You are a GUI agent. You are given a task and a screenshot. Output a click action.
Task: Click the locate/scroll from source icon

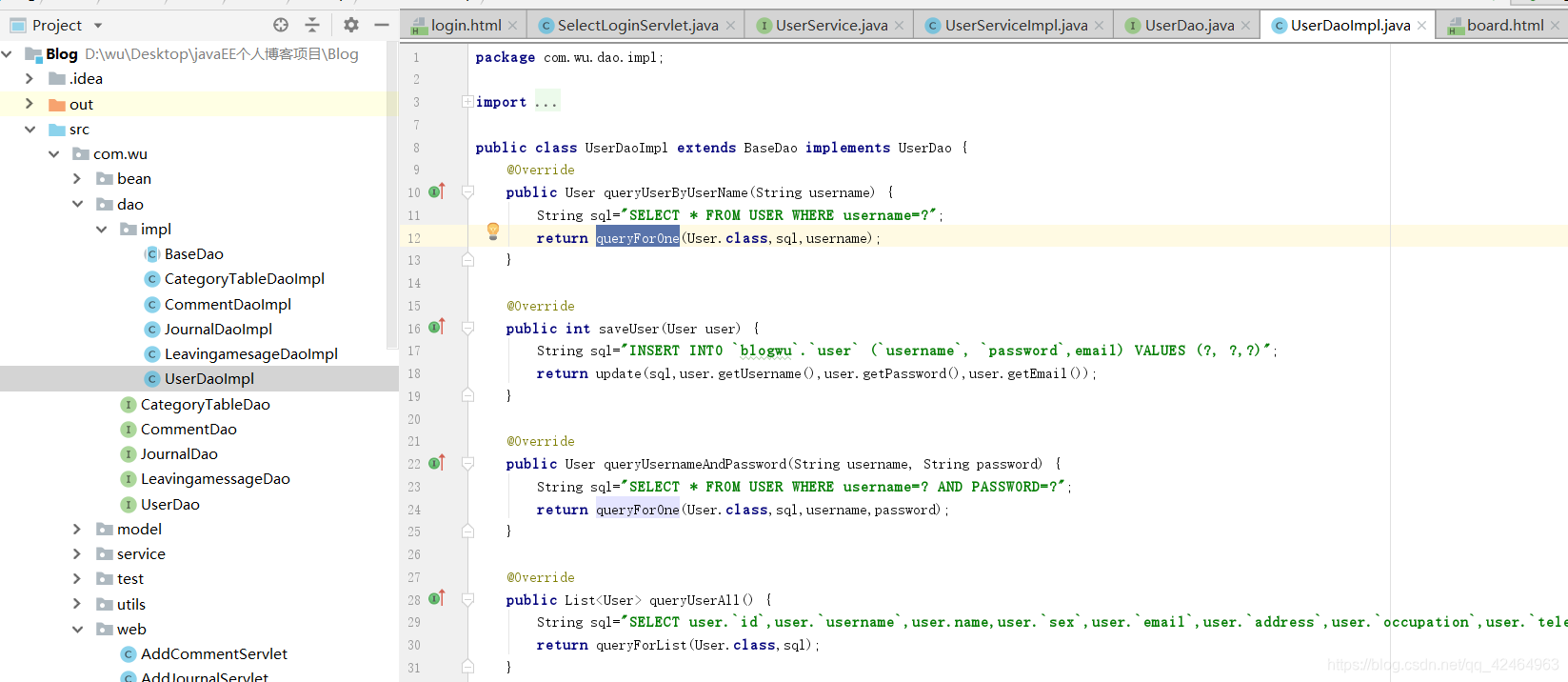(x=281, y=25)
